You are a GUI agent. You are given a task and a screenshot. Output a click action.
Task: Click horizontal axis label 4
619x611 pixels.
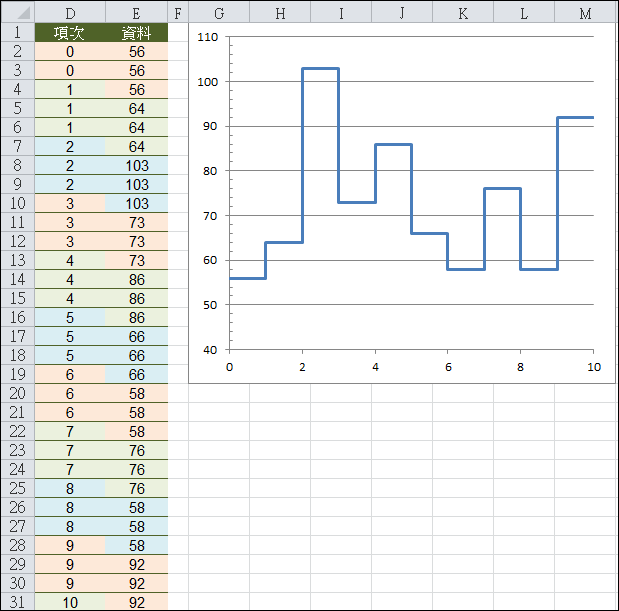pos(375,367)
